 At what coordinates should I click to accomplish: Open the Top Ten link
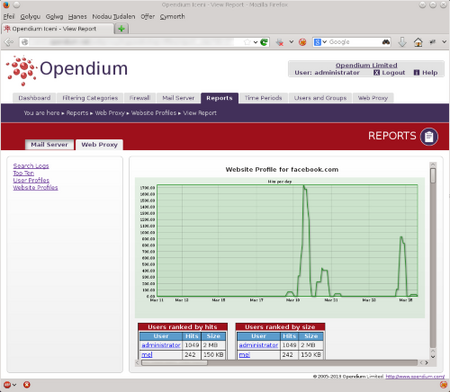23,173
